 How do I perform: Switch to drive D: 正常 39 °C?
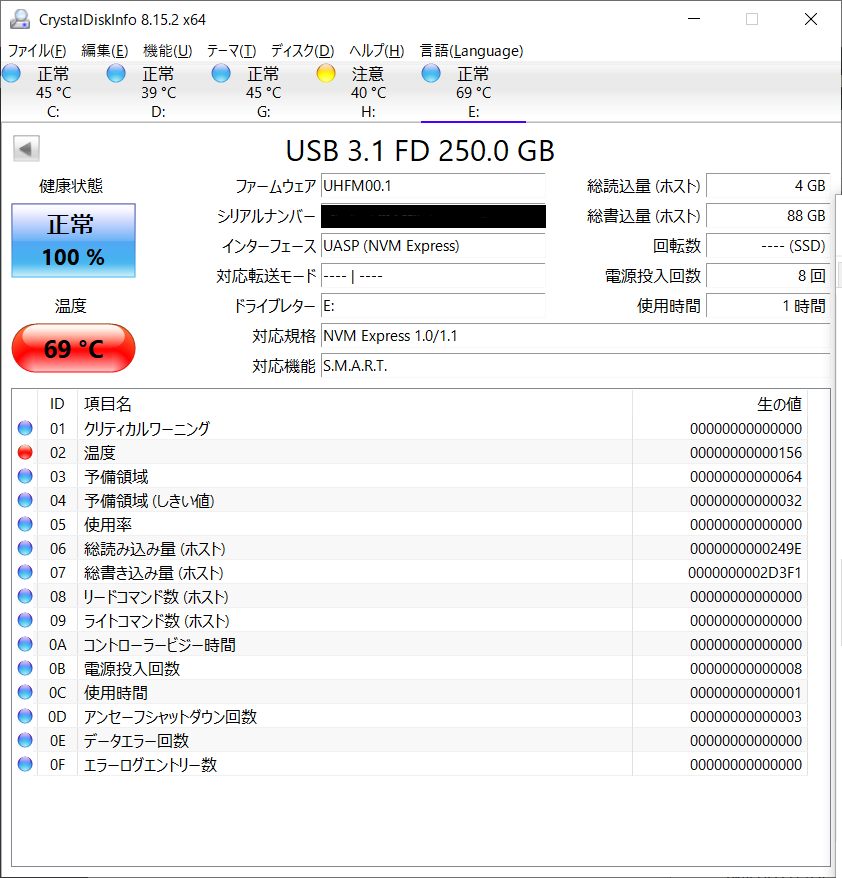(x=158, y=92)
